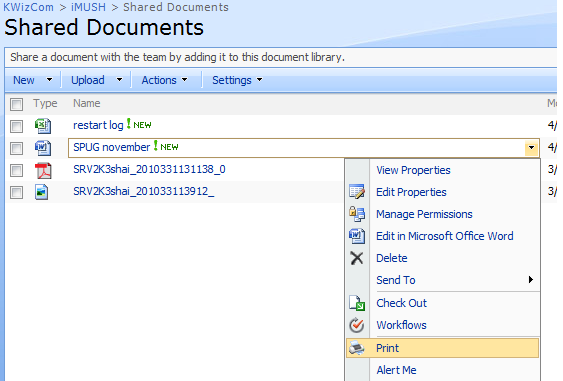
Task: Open the SPUG november document
Action: coord(111,147)
